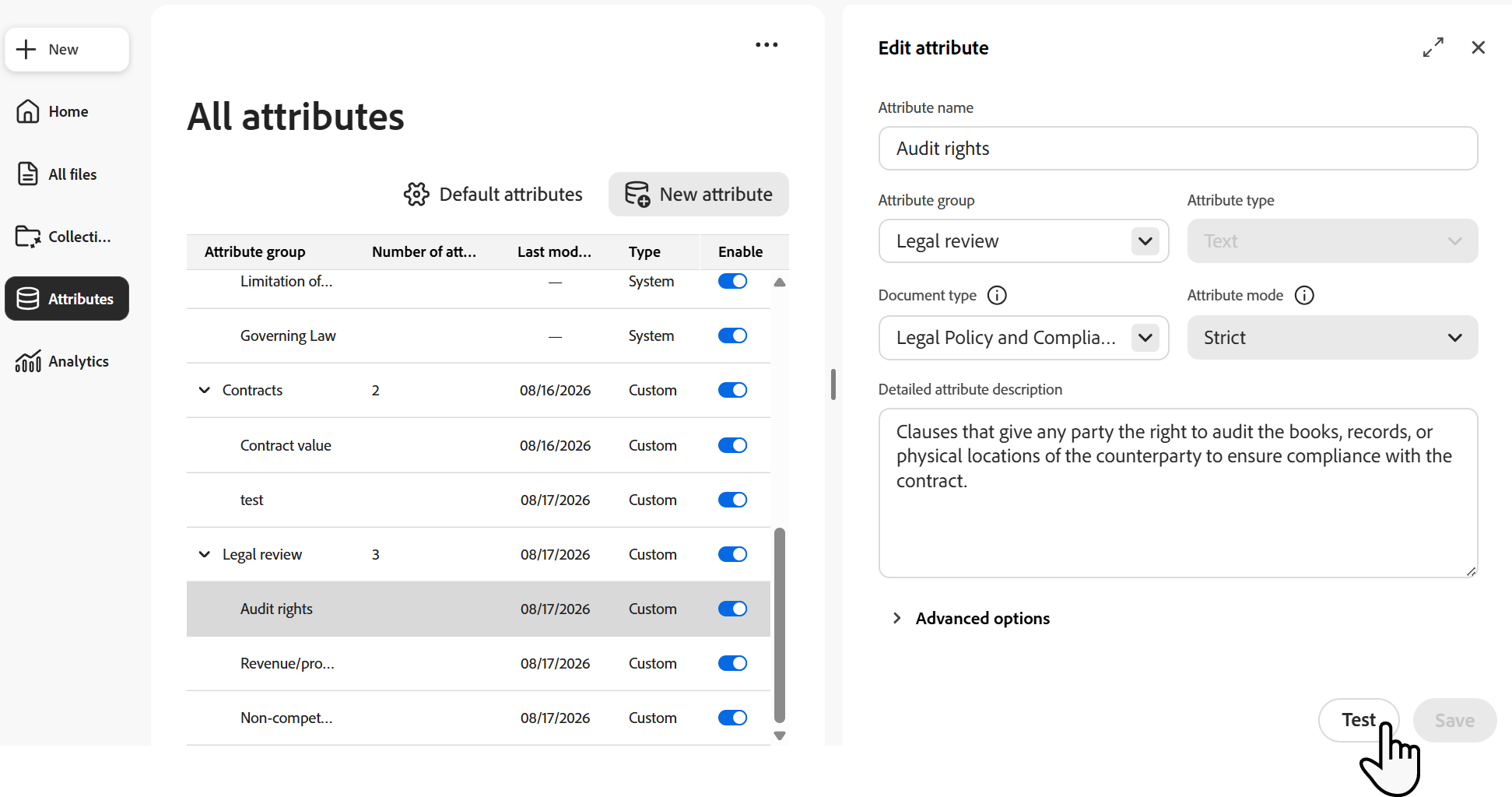Open the Collections sidebar item
The height and width of the screenshot is (797, 1512).
(67, 236)
